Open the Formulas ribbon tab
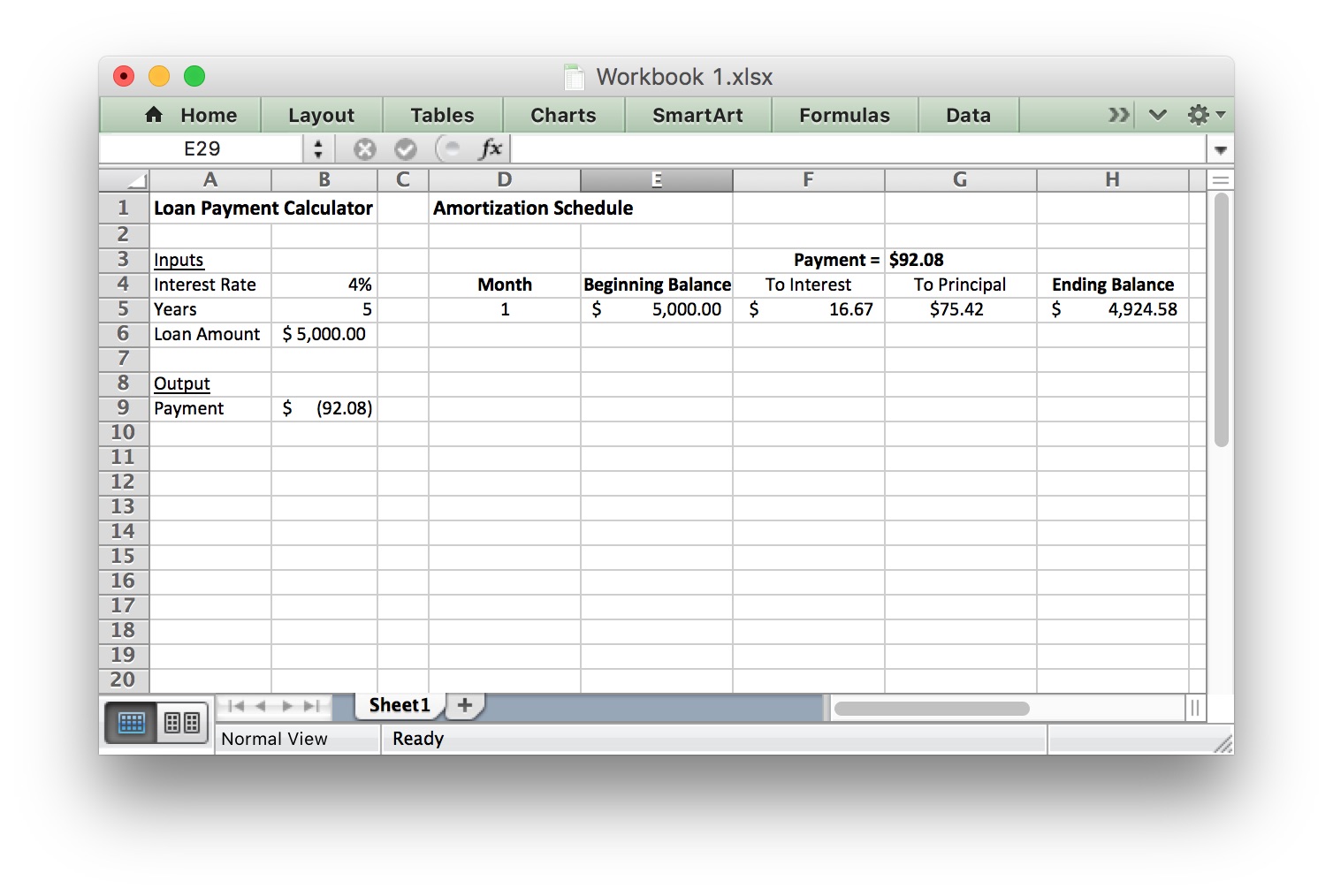 point(844,115)
